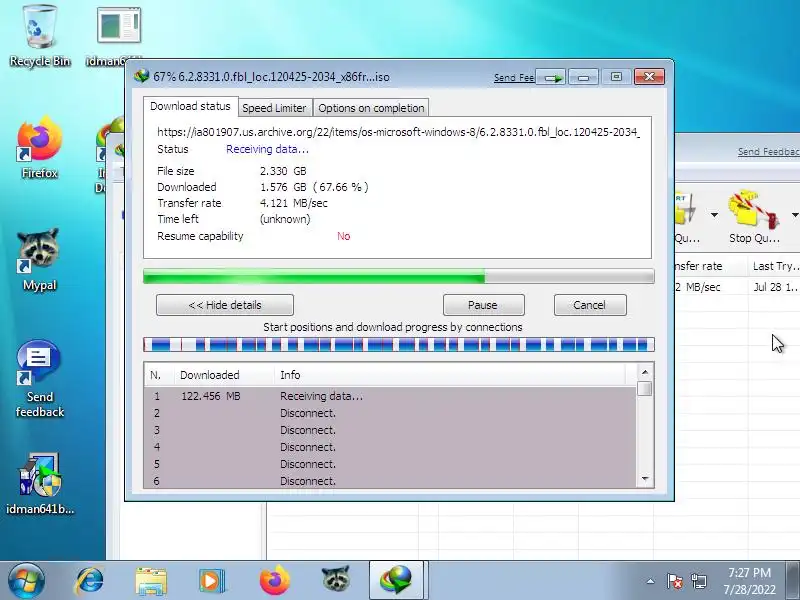
Task: Click the taskbar clock showing 7:27 PM
Action: [x=749, y=581]
